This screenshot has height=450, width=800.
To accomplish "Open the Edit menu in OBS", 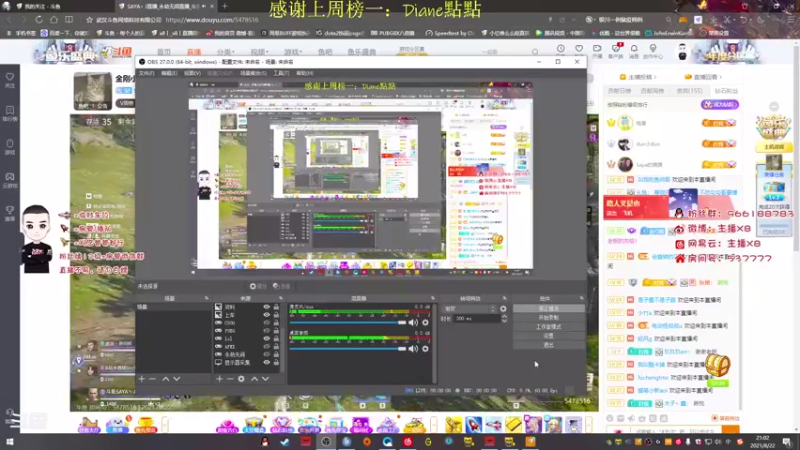I will (x=169, y=73).
